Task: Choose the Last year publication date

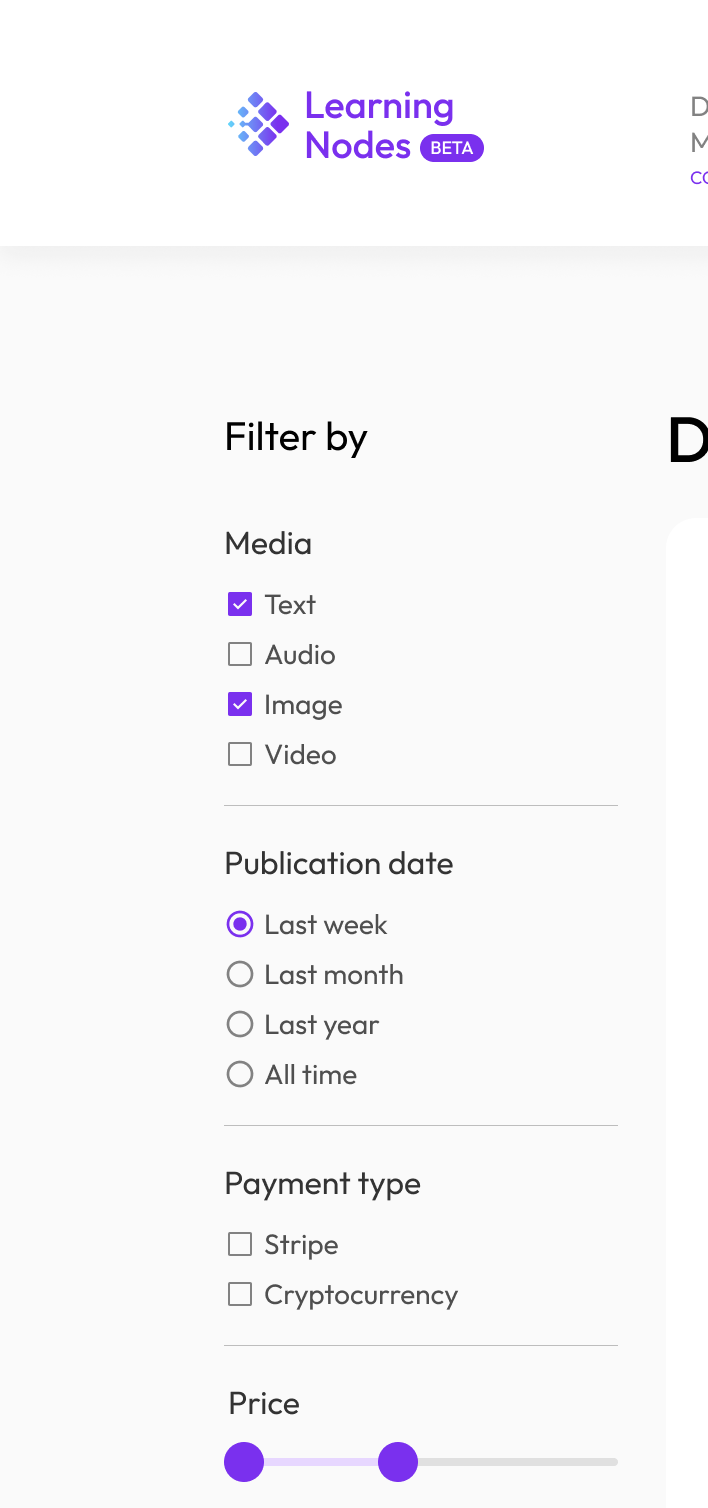Action: point(240,1024)
